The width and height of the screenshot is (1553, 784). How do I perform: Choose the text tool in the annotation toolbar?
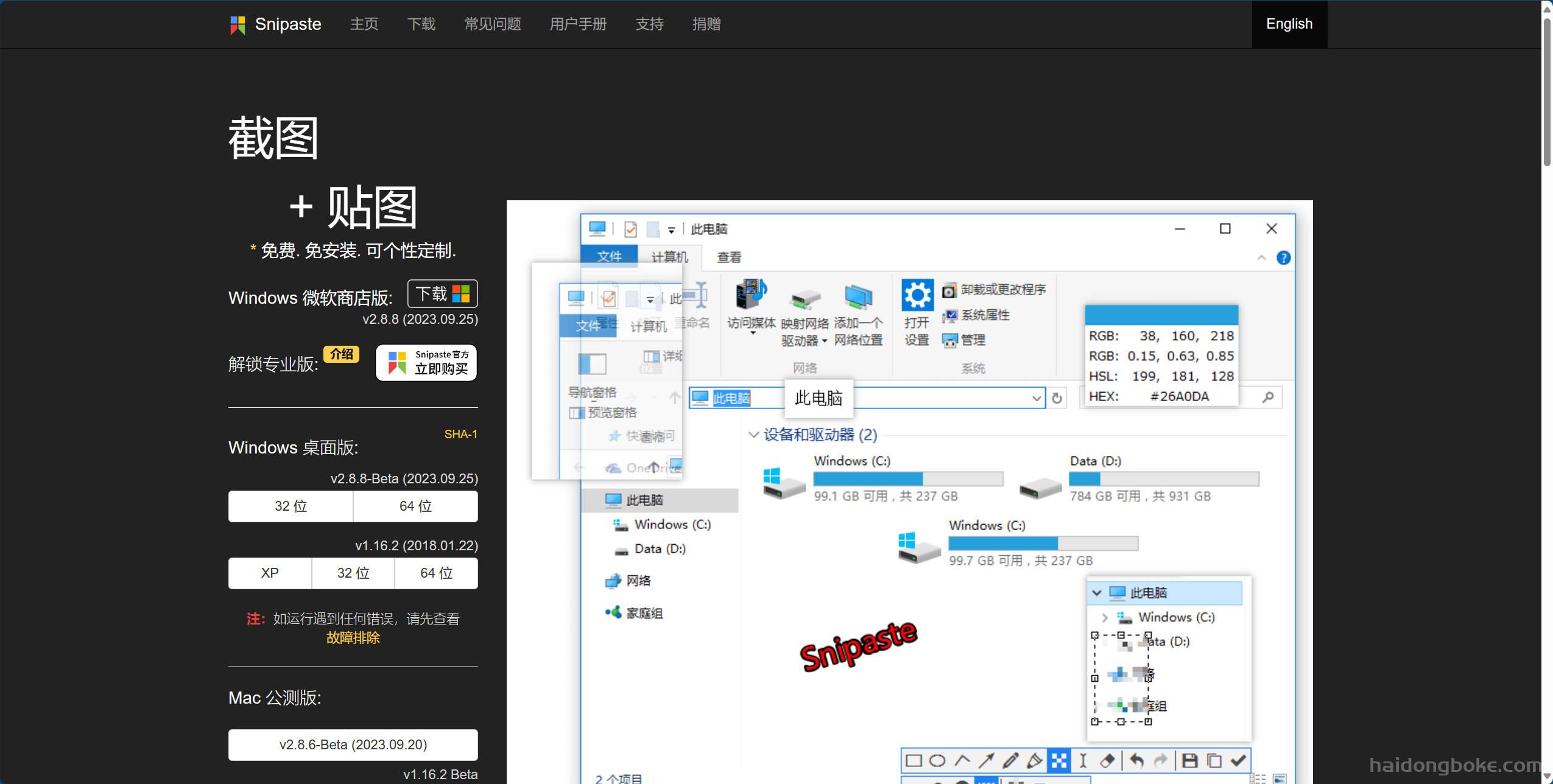point(1083,760)
